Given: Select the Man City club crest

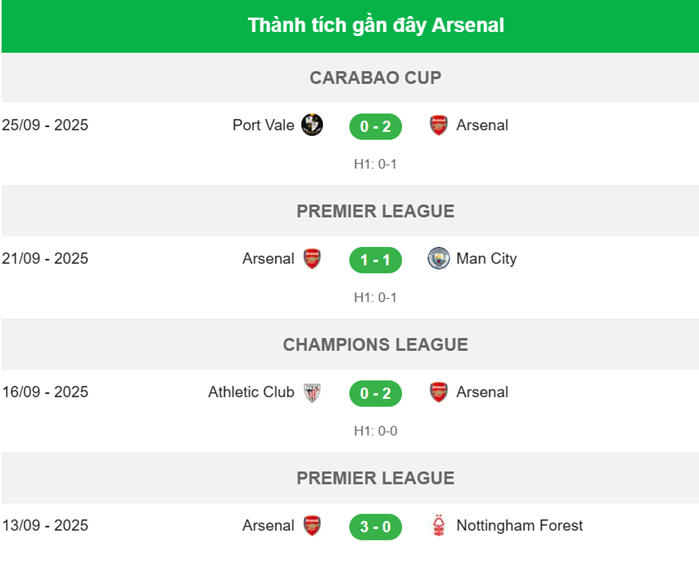Looking at the screenshot, I should point(438,259).
